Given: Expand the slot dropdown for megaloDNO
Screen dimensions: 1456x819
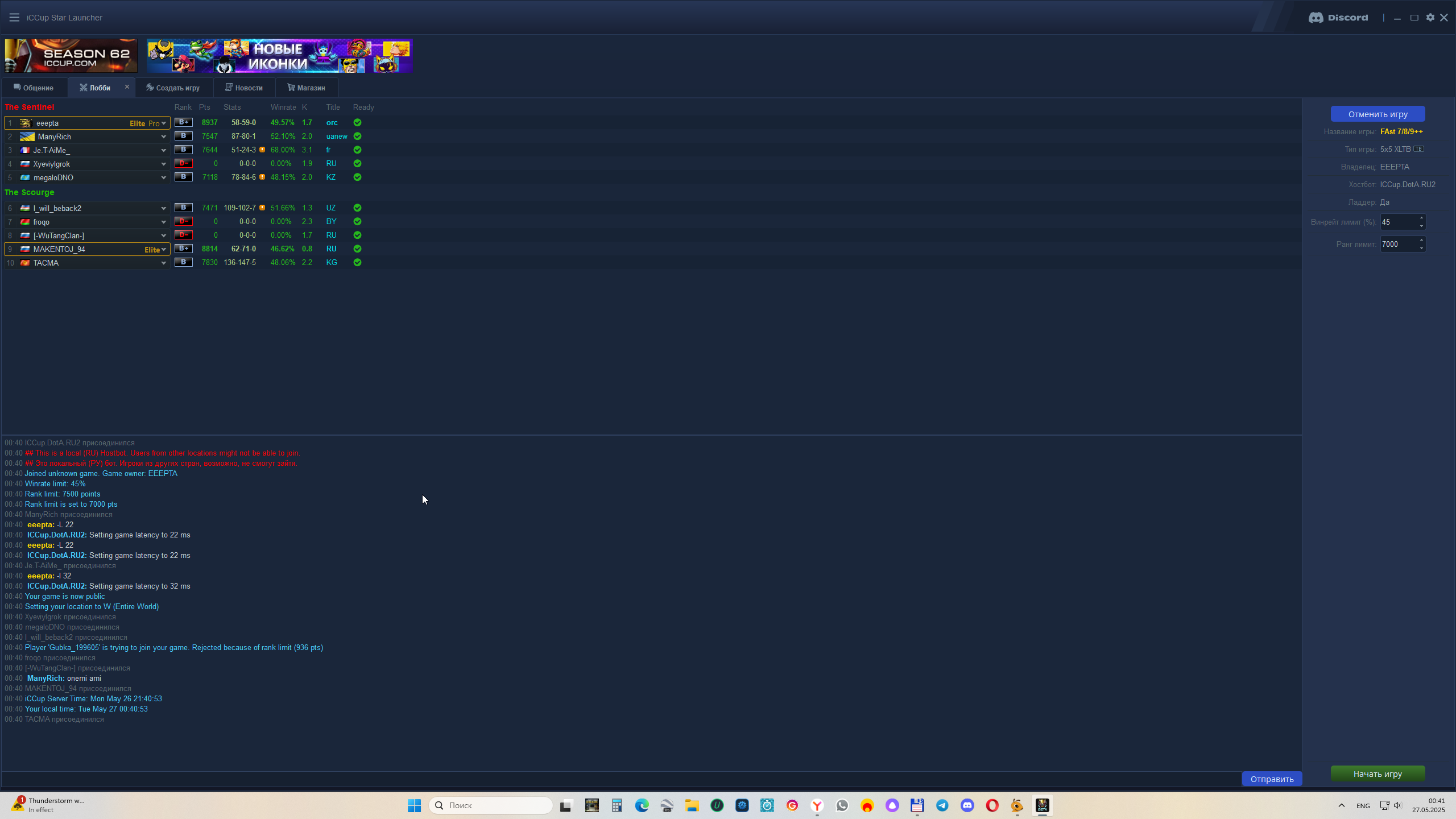Looking at the screenshot, I should click(163, 177).
